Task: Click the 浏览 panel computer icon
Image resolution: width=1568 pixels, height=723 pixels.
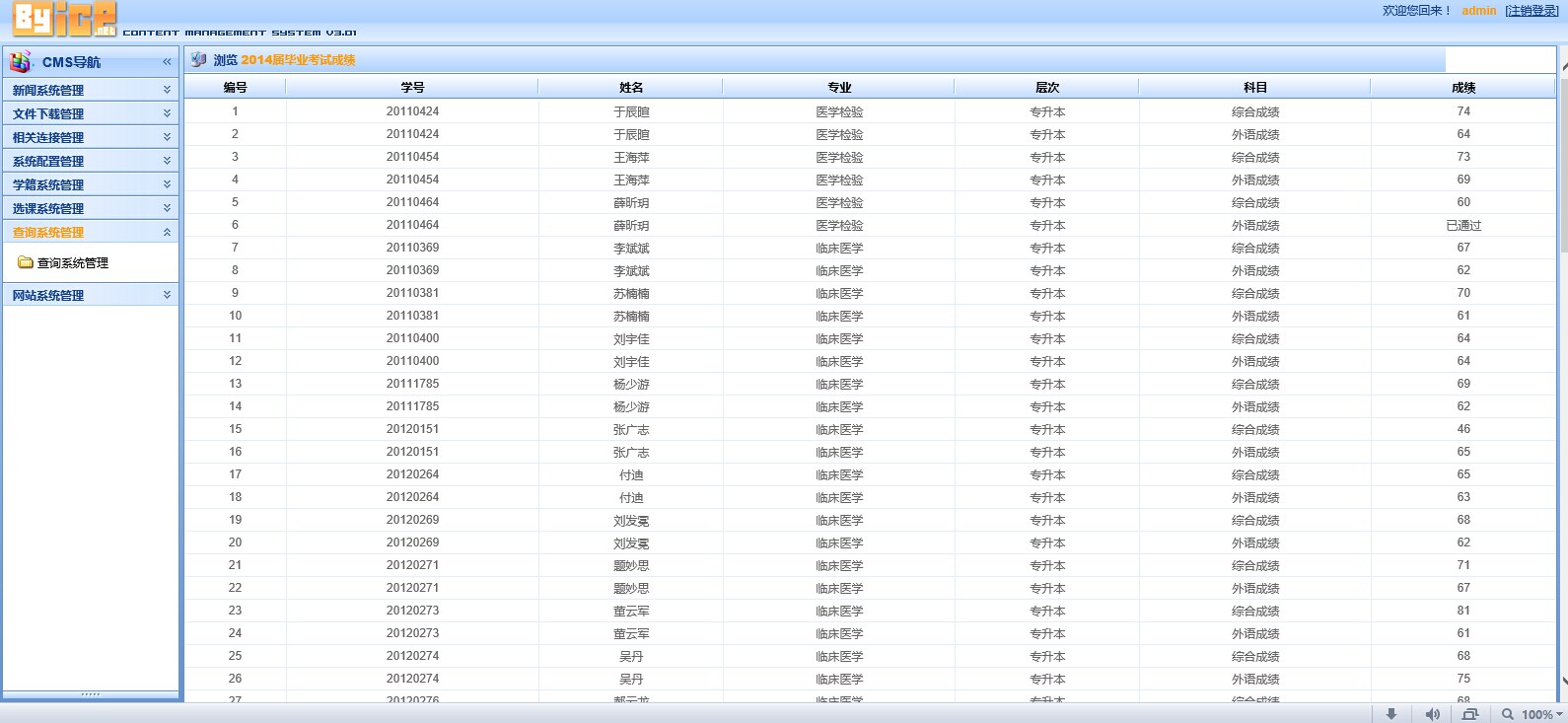Action: click(x=198, y=59)
